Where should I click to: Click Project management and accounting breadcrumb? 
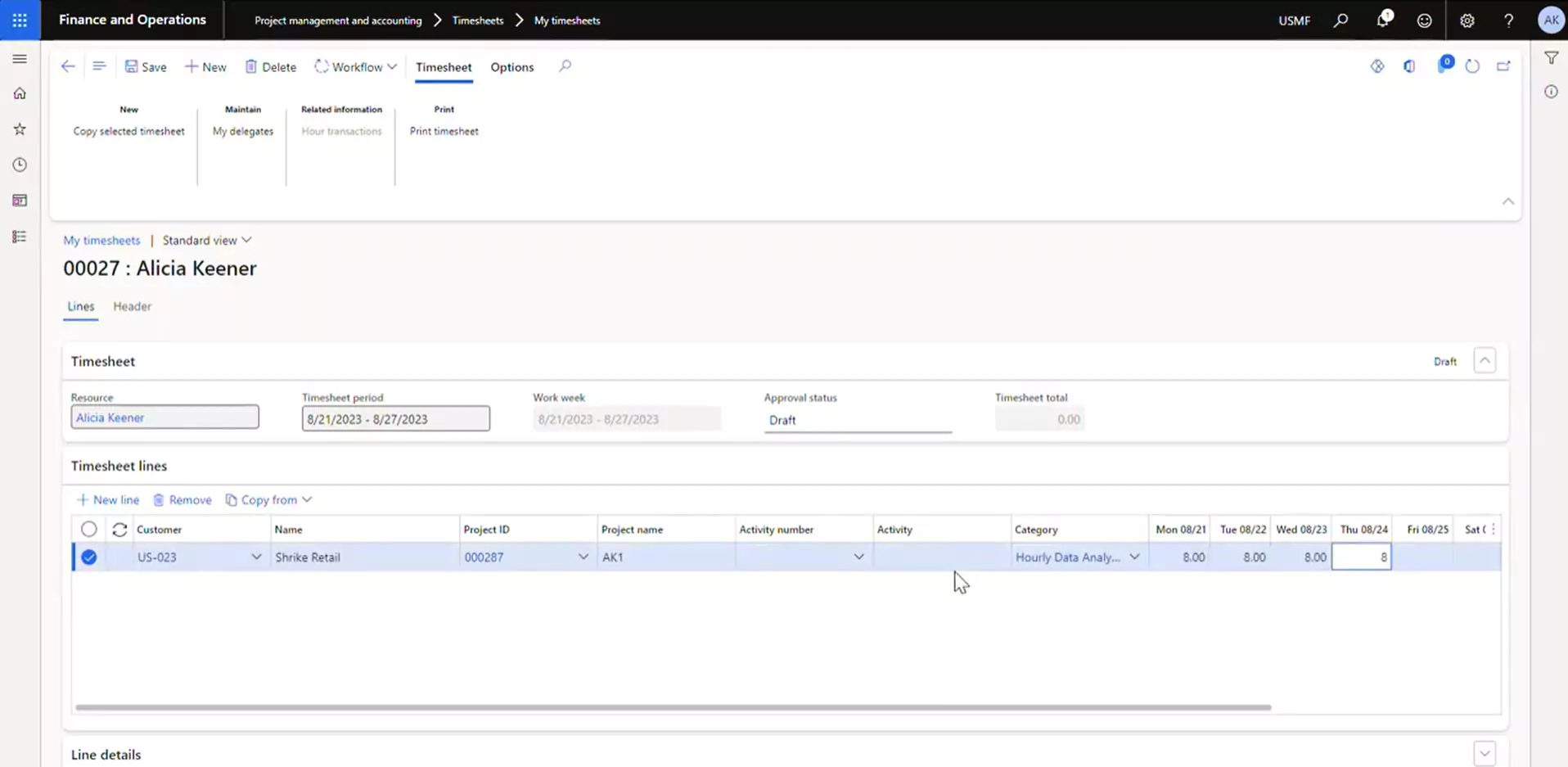click(338, 20)
